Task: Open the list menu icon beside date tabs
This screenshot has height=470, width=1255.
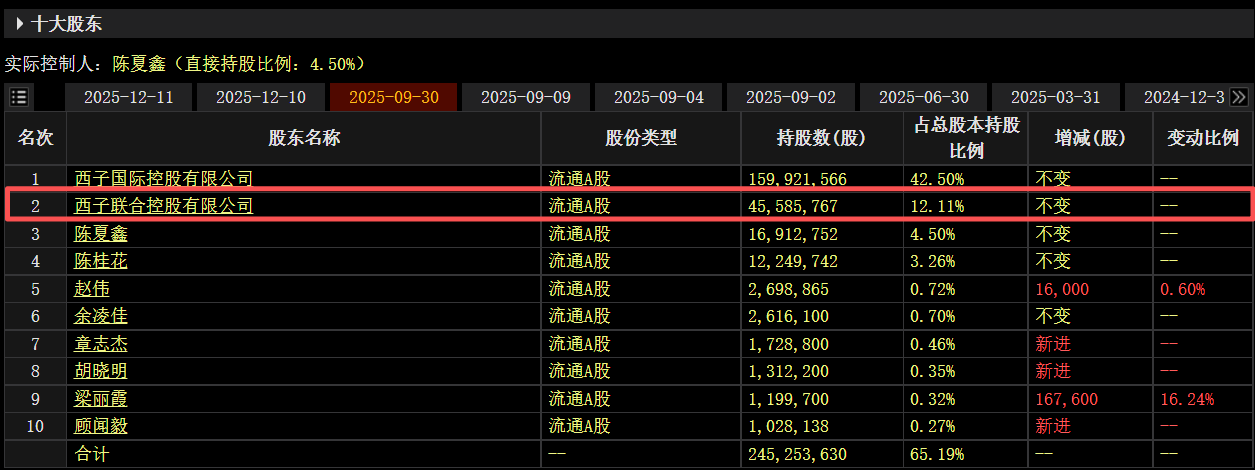Action: coord(19,97)
